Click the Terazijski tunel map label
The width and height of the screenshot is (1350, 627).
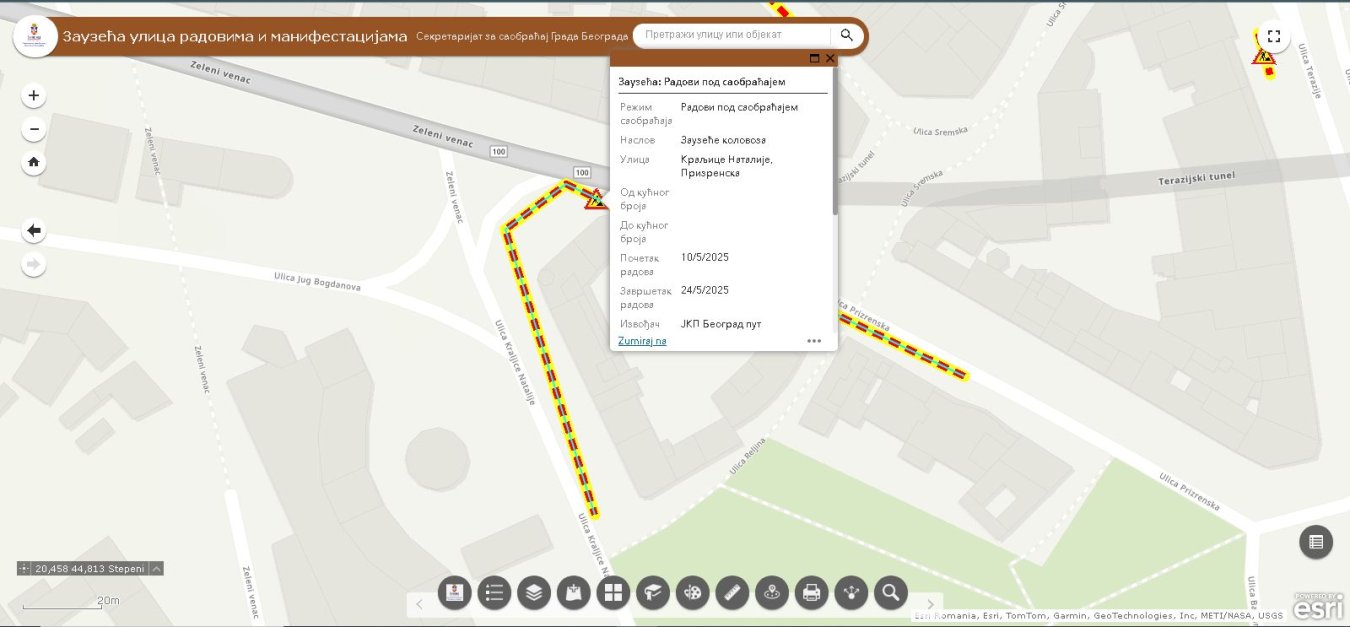tap(1197, 177)
